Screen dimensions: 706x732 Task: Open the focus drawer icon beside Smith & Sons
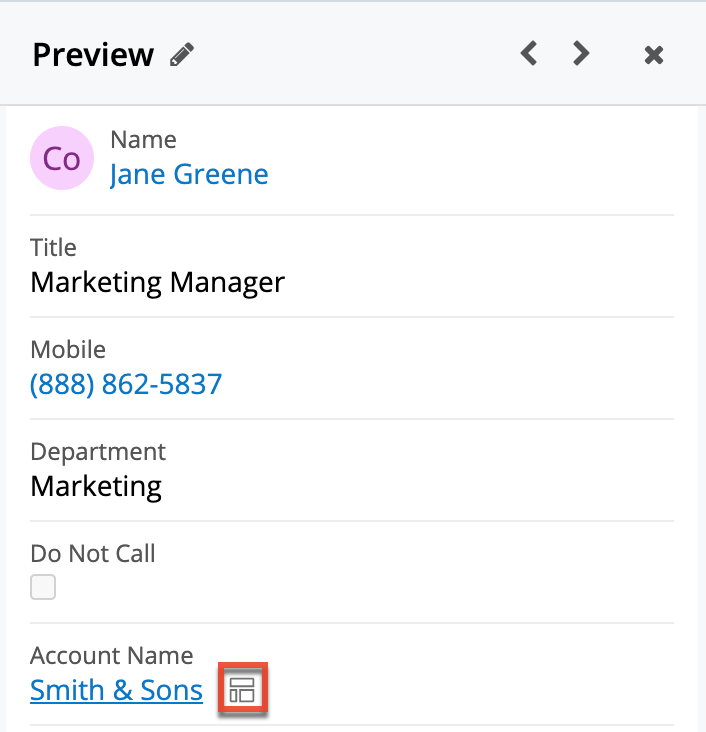(x=243, y=690)
